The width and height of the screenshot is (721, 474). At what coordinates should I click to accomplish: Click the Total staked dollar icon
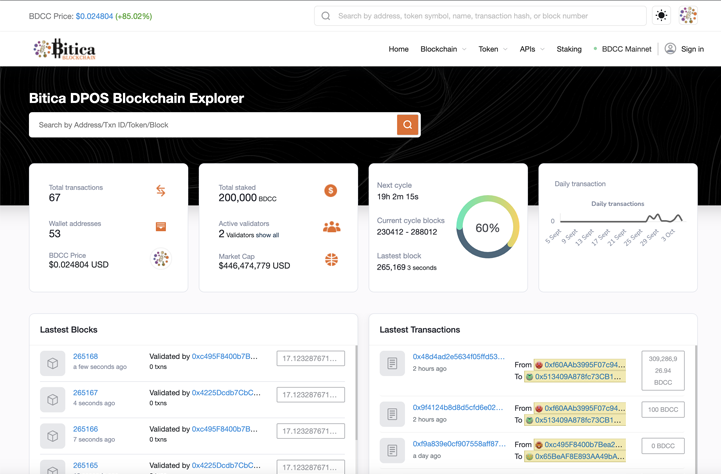tap(330, 190)
